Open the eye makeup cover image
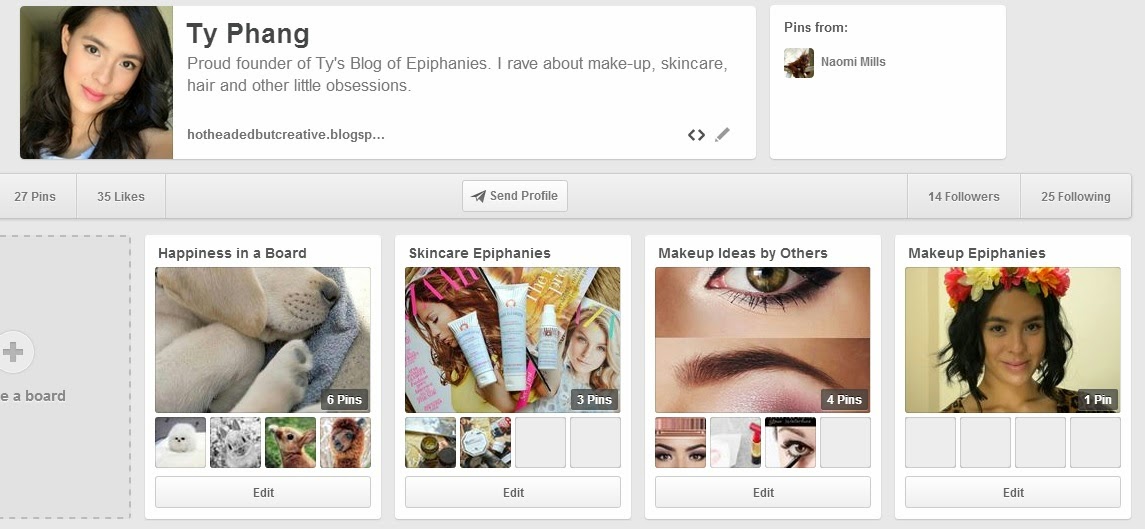 pyautogui.click(x=763, y=340)
